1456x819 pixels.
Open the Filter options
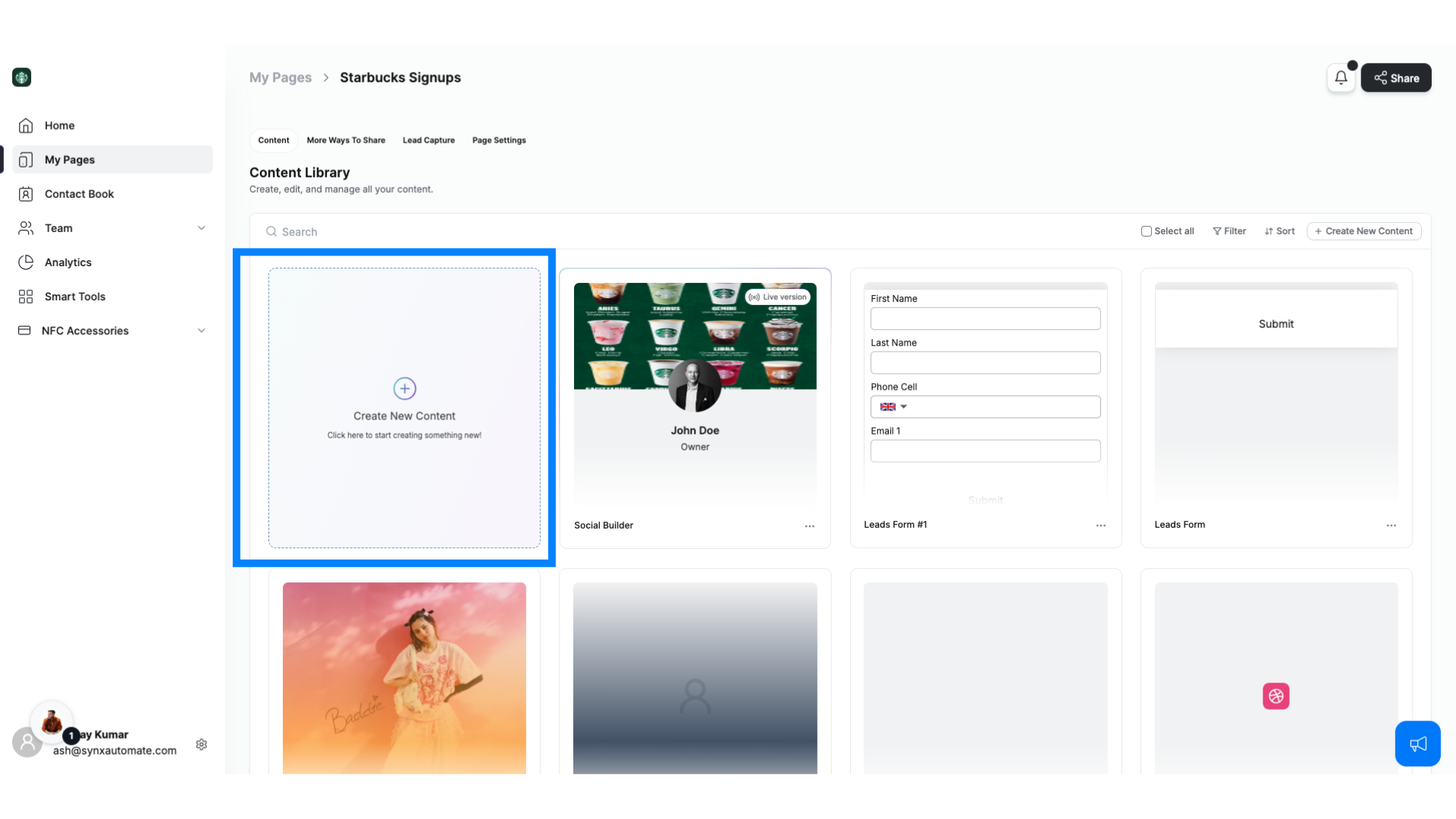click(1228, 231)
